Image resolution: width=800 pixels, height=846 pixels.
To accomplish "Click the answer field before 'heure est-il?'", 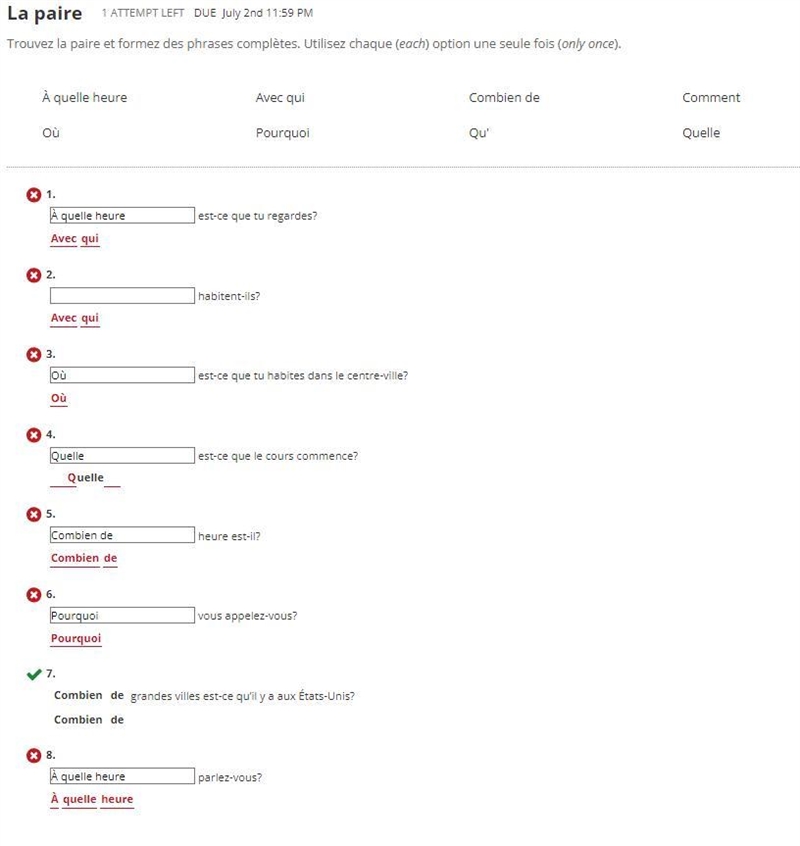I will 122,535.
